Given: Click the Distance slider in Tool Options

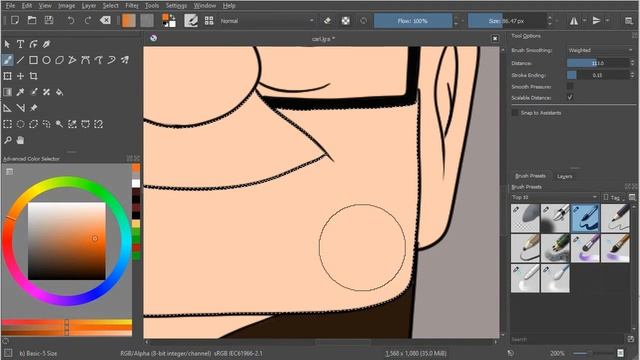Looking at the screenshot, I should click(x=598, y=63).
